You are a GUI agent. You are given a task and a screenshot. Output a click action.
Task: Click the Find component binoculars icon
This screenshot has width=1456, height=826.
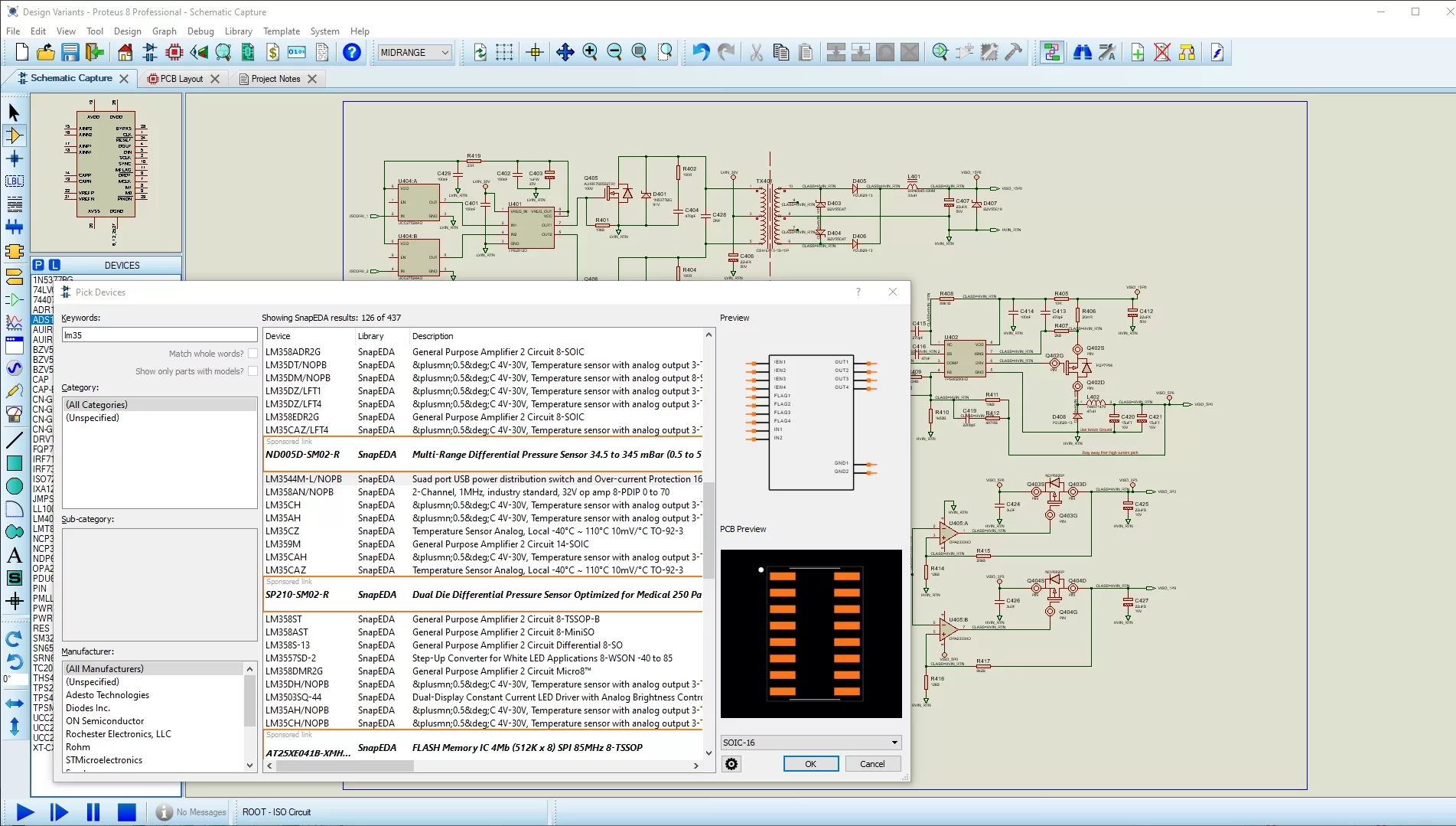[x=1083, y=52]
